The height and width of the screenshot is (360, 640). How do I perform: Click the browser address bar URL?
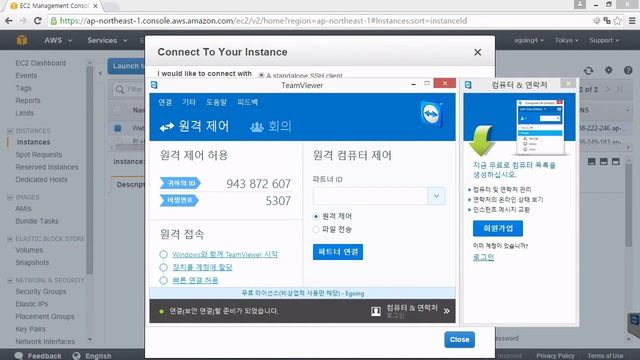click(263, 21)
